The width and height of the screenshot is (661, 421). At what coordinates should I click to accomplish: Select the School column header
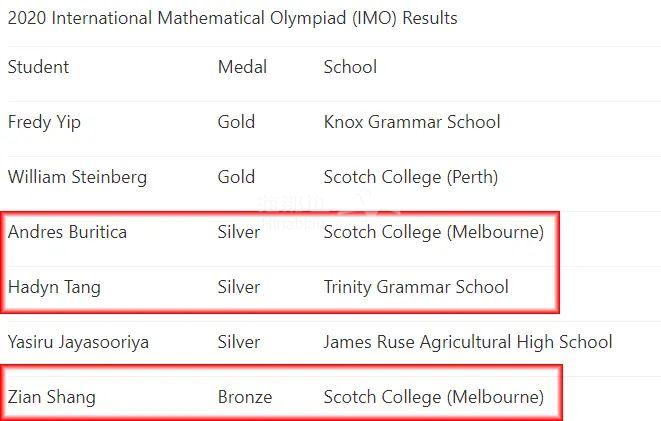point(350,67)
